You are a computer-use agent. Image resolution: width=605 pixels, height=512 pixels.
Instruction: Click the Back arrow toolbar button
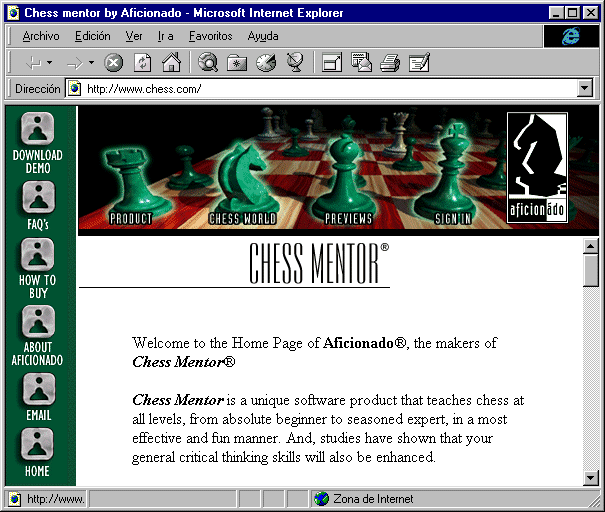[x=33, y=63]
